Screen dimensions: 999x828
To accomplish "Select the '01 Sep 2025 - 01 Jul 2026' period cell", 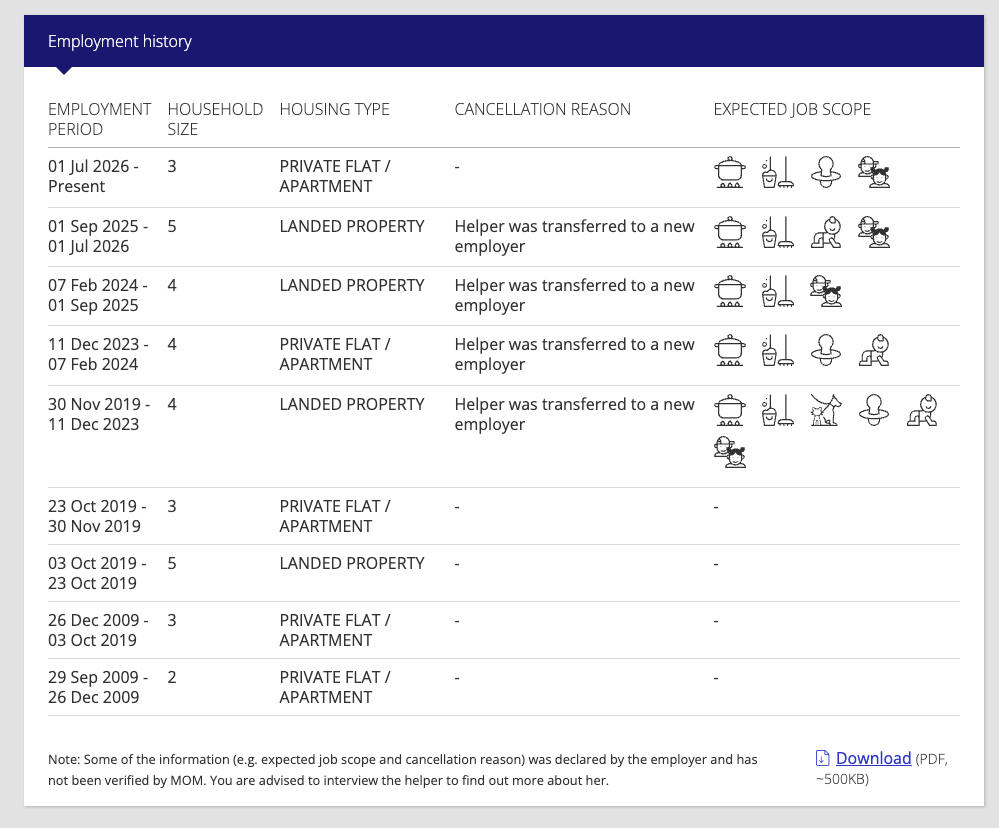I will pyautogui.click(x=98, y=236).
